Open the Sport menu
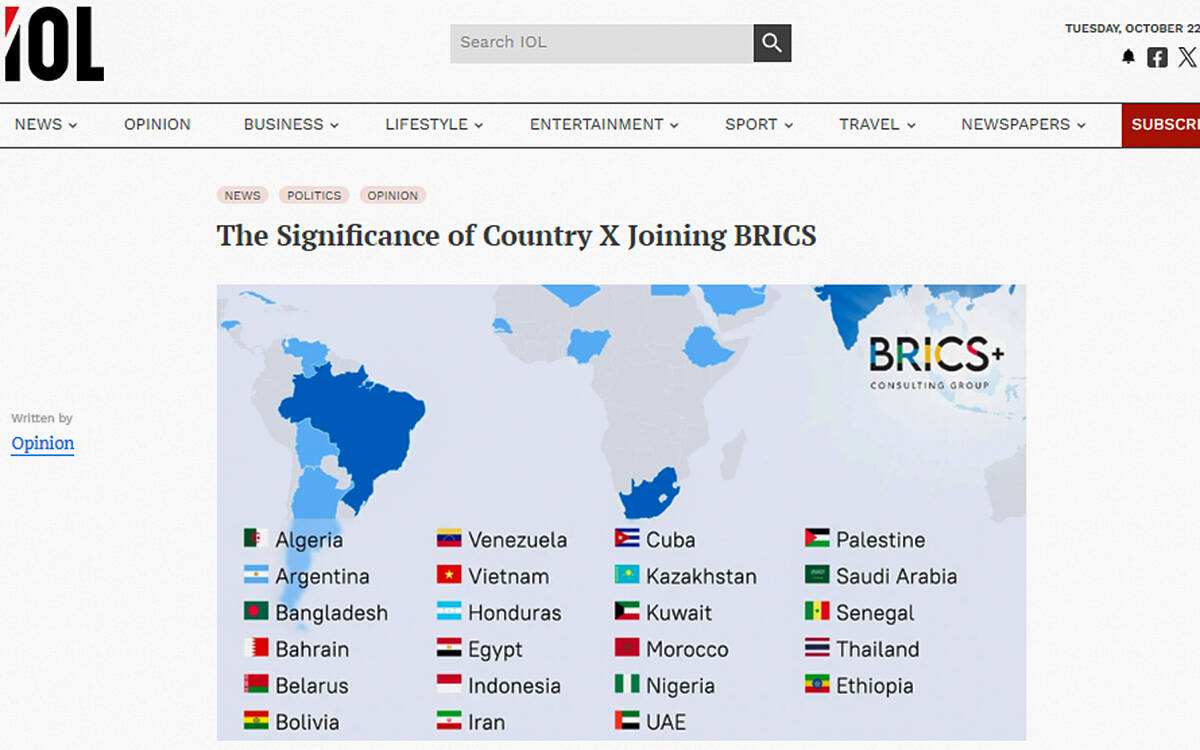The height and width of the screenshot is (750, 1200). point(758,125)
